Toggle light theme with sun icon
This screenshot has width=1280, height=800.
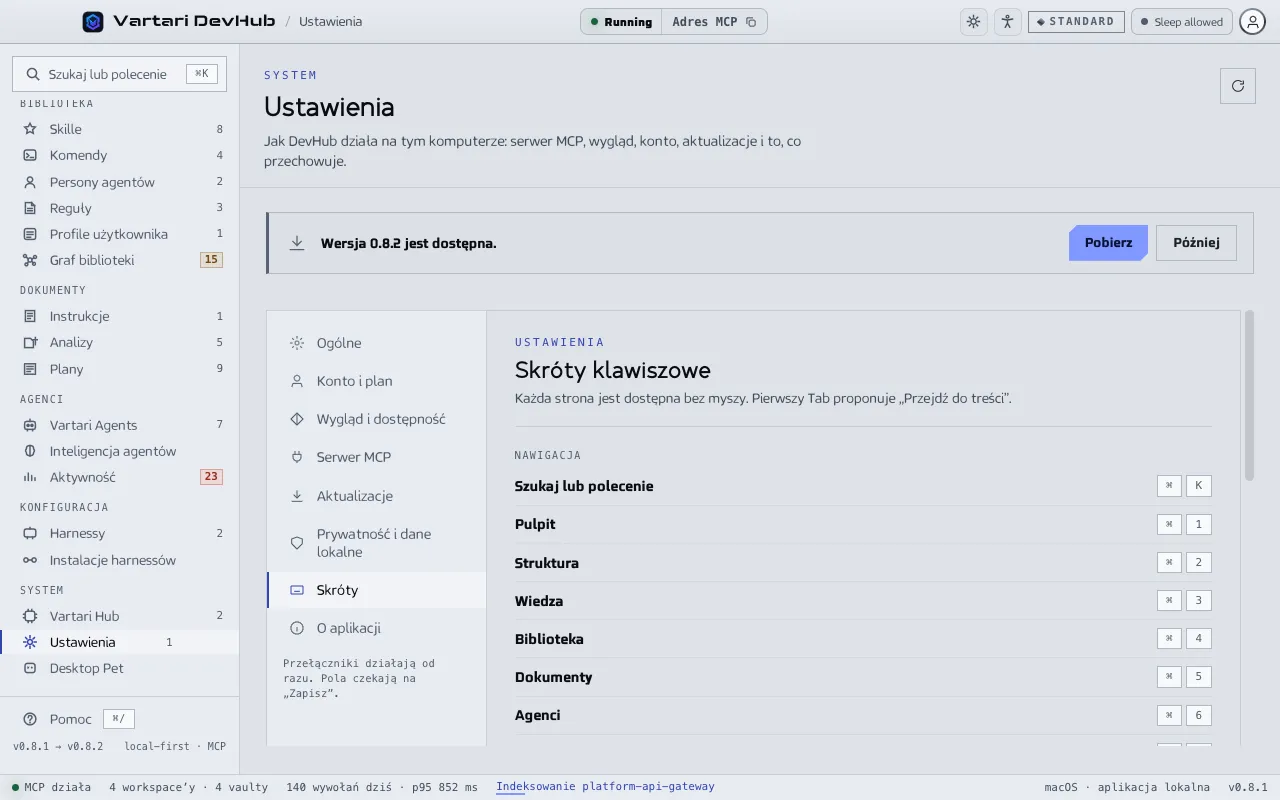pyautogui.click(x=973, y=22)
